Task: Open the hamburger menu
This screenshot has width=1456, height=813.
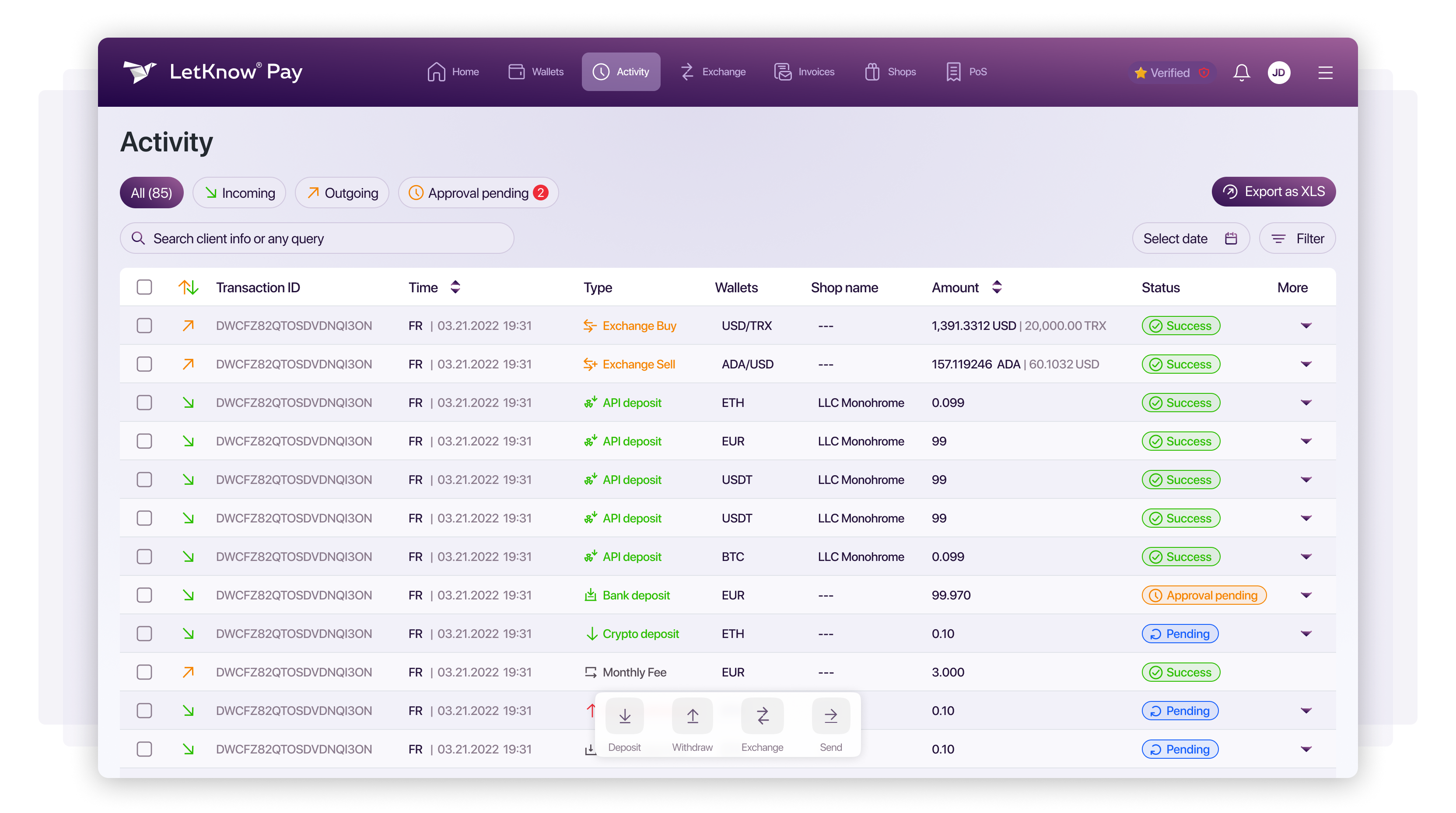Action: pyautogui.click(x=1325, y=72)
